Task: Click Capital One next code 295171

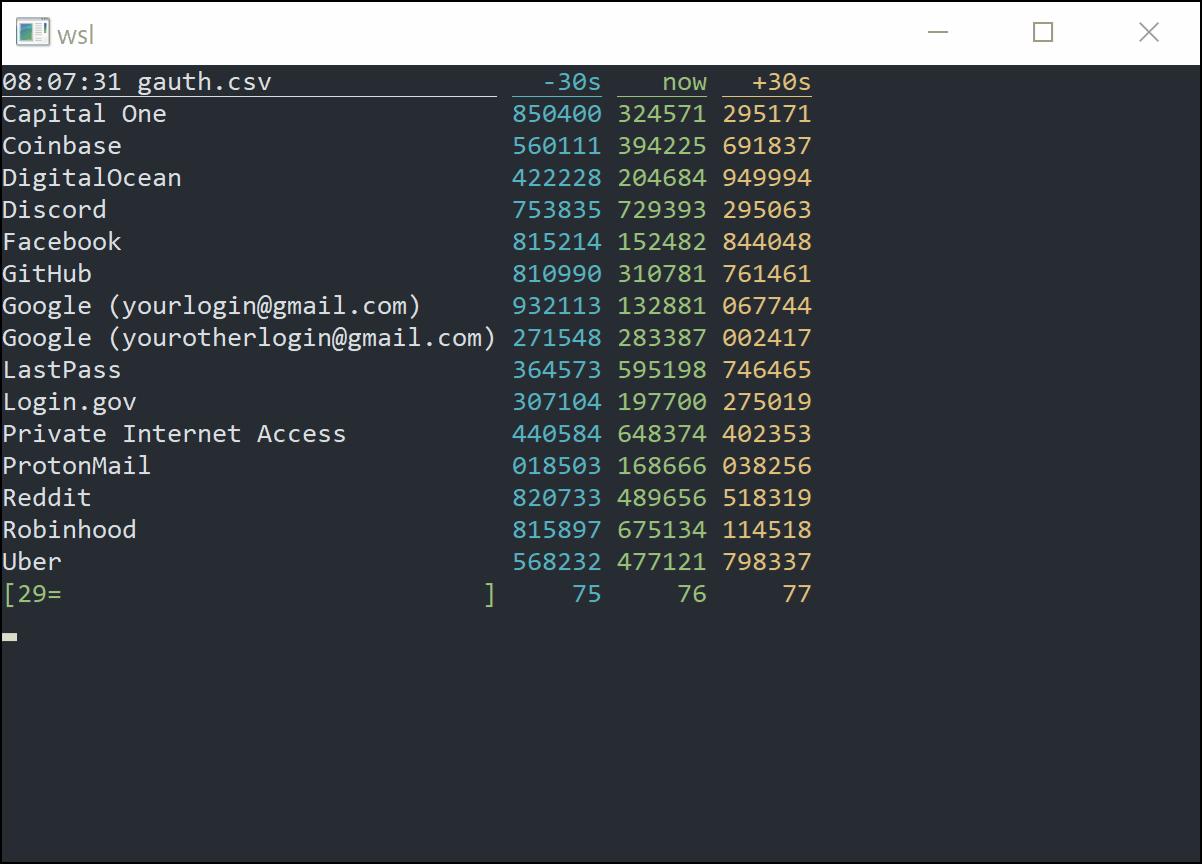Action: pyautogui.click(x=767, y=114)
